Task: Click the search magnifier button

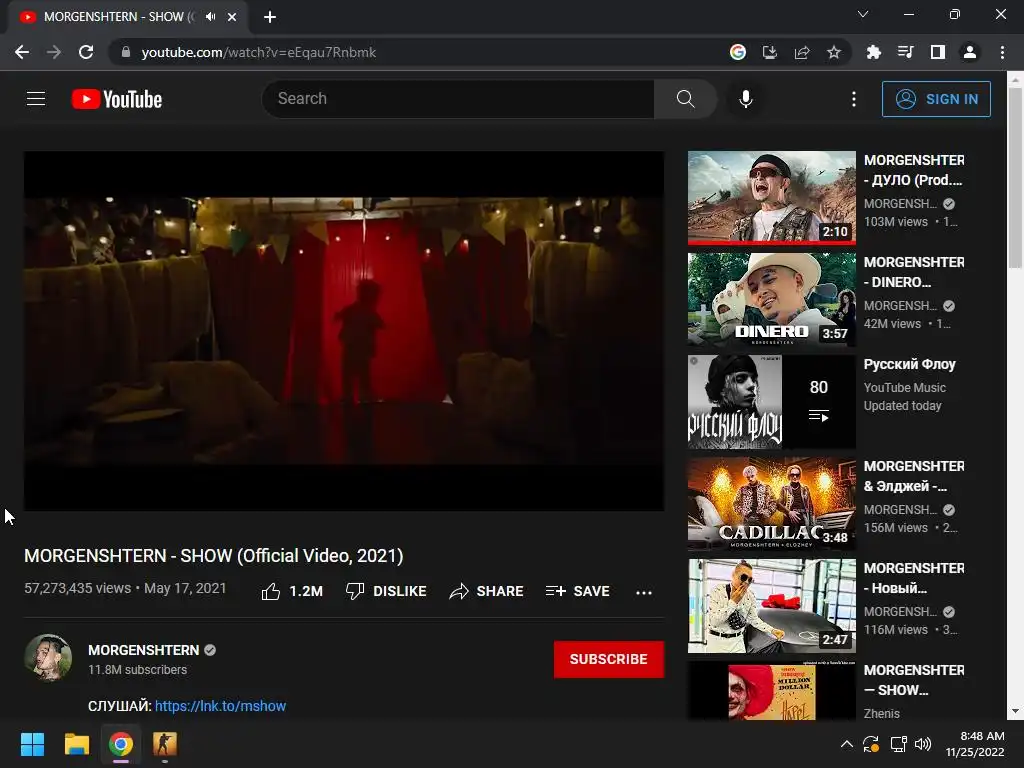Action: (x=685, y=99)
